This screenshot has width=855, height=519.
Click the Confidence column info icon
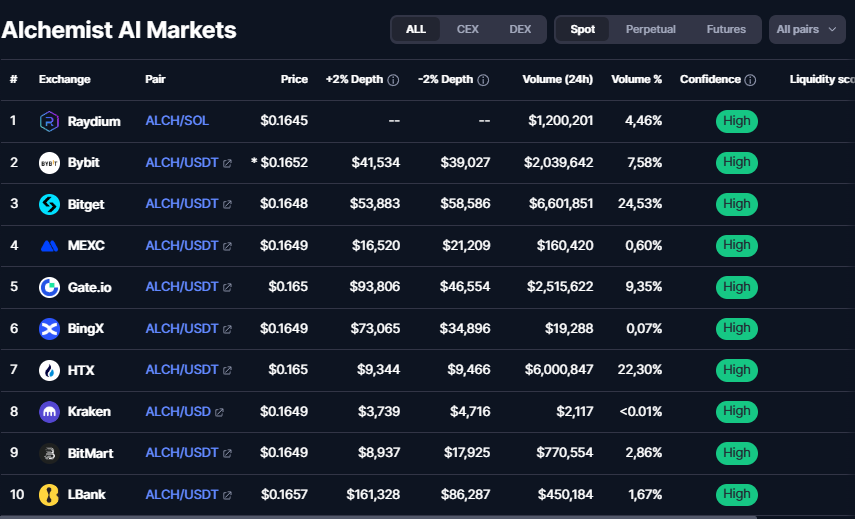coord(750,80)
